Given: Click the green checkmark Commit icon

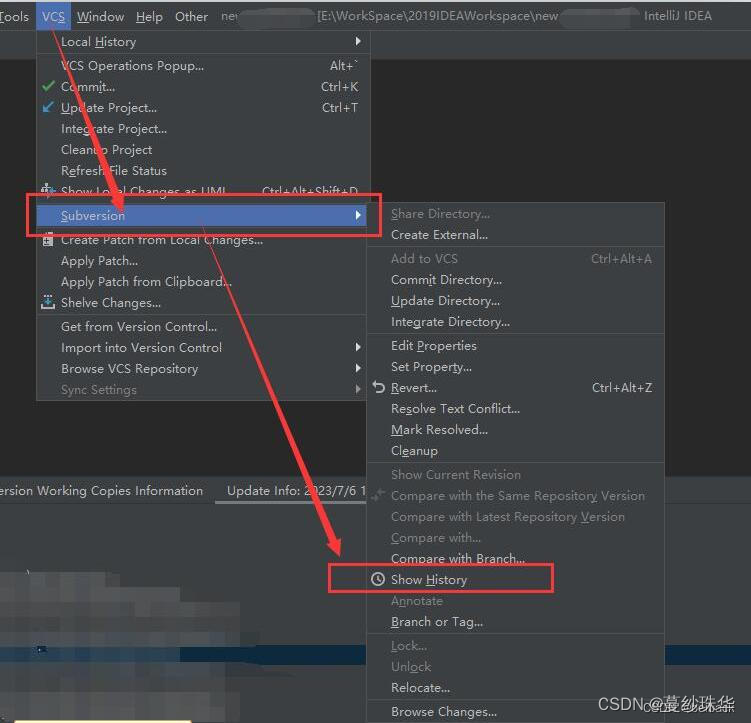Looking at the screenshot, I should point(48,86).
